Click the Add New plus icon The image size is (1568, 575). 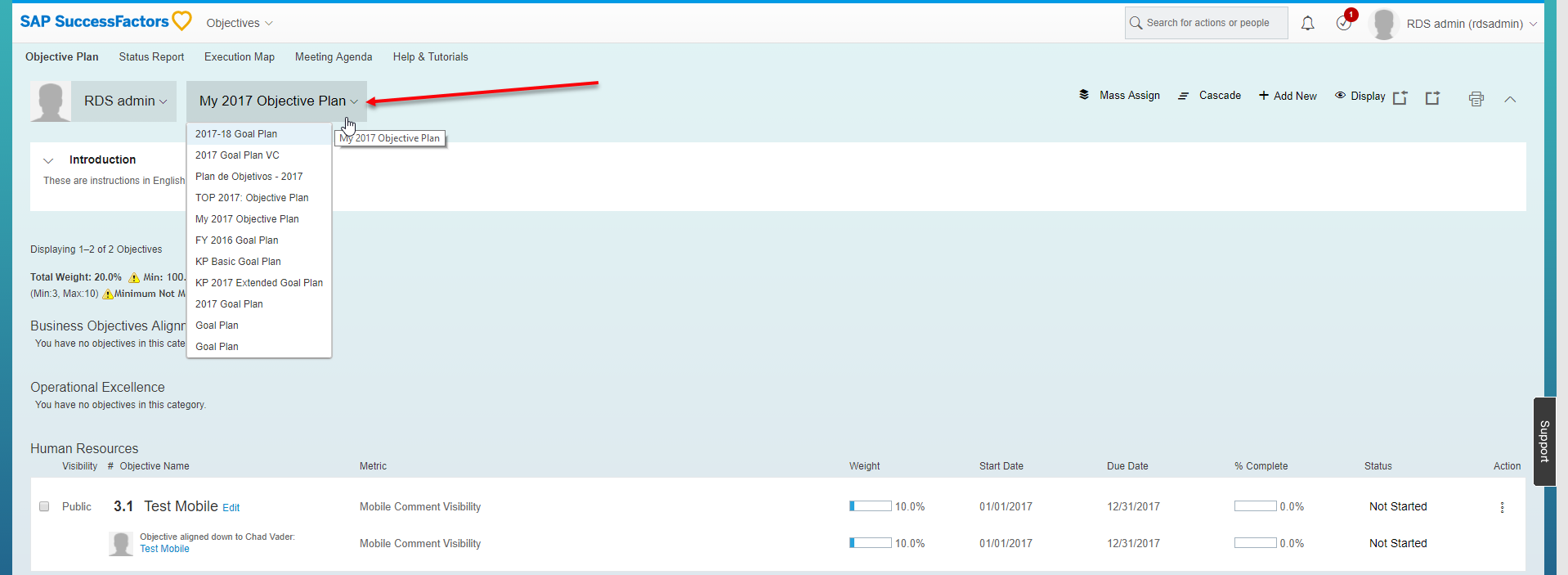(1264, 96)
